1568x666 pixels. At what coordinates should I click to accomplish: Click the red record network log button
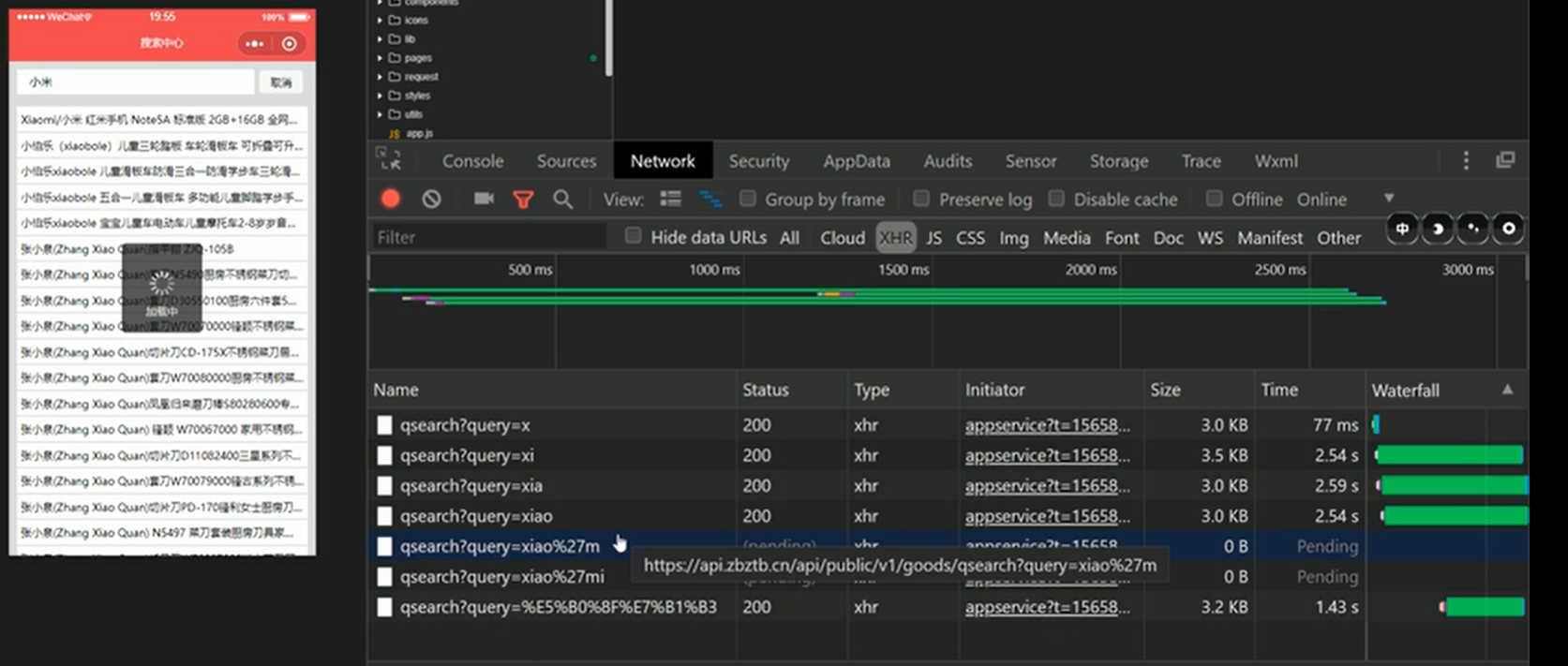point(391,199)
